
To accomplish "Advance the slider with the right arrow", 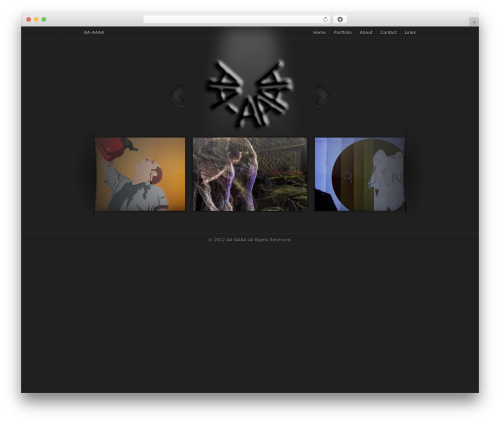I will (x=322, y=96).
